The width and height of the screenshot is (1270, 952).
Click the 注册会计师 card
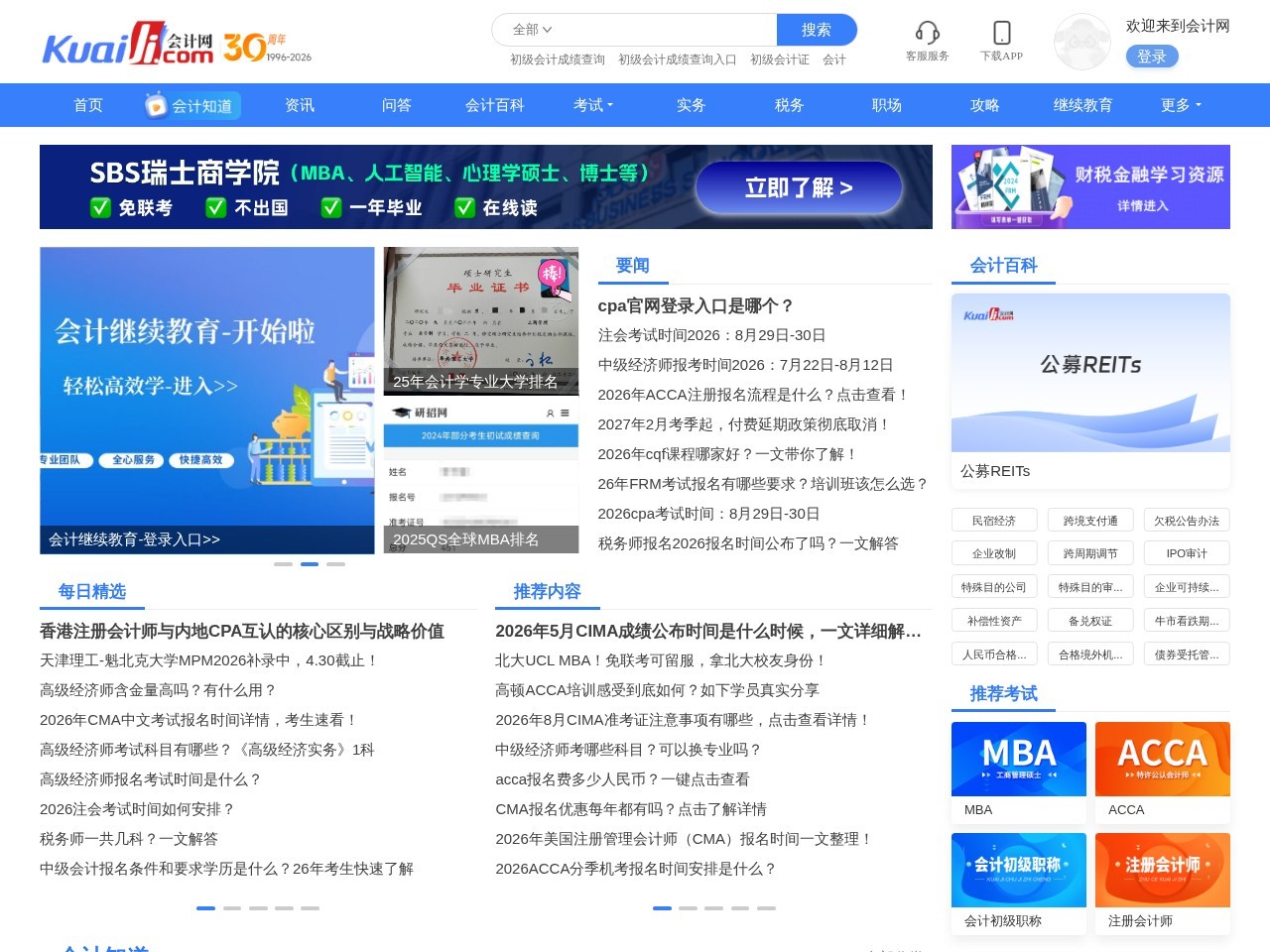click(1162, 870)
